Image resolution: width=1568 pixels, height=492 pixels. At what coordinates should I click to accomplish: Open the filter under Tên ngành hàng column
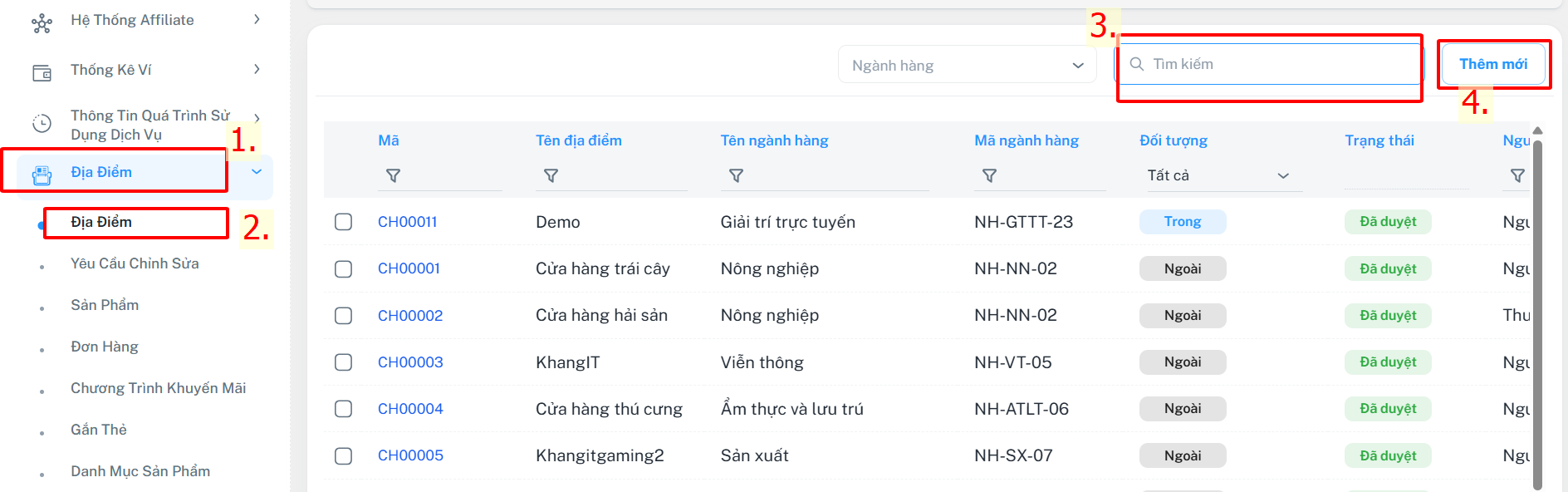pyautogui.click(x=736, y=176)
